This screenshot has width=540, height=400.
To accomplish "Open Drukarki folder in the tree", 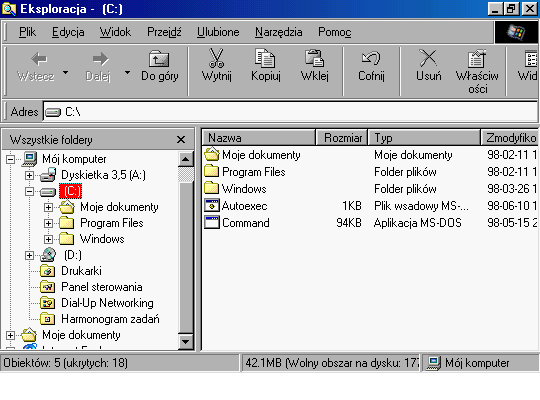I will (x=81, y=271).
